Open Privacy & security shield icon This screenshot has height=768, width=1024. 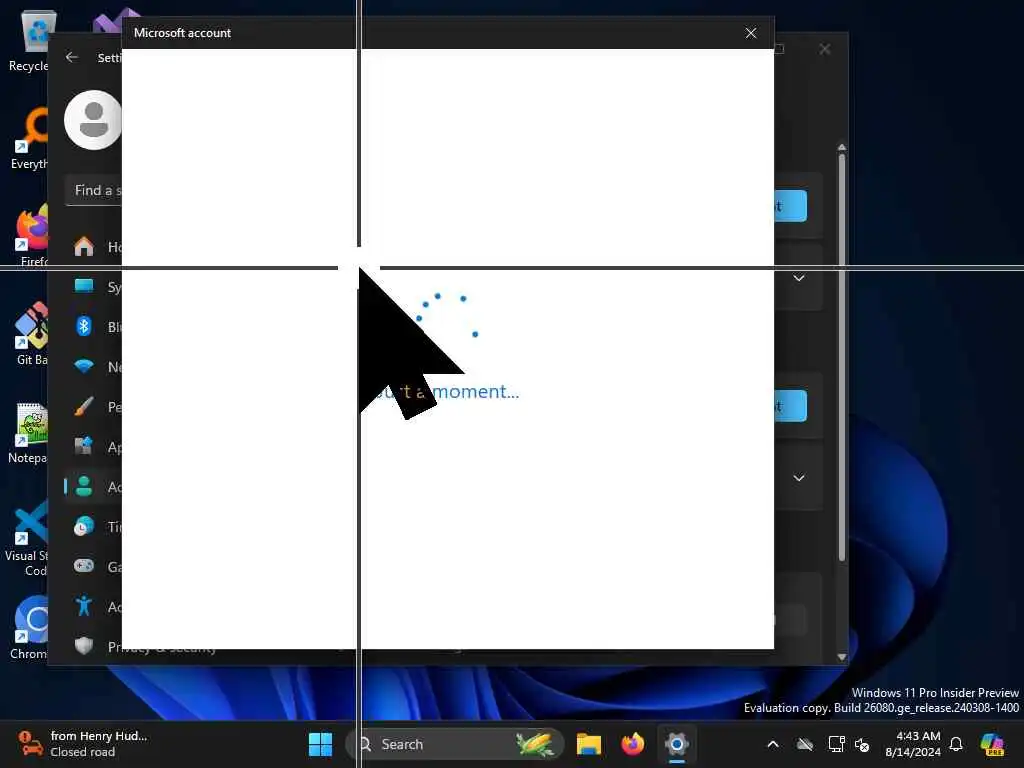pos(84,646)
